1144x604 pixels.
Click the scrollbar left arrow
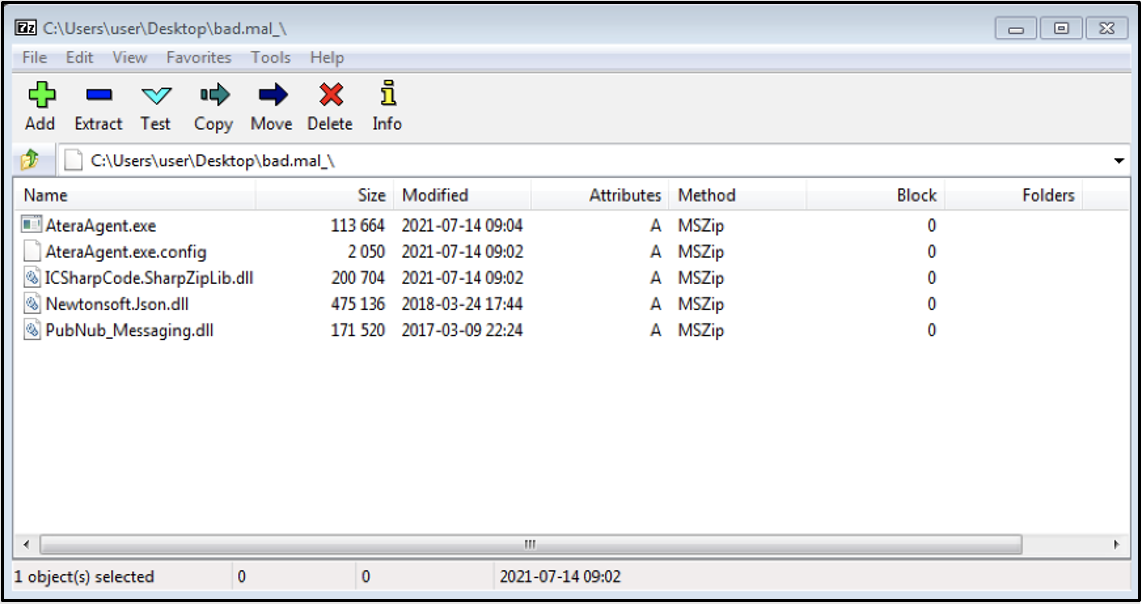pyautogui.click(x=26, y=544)
